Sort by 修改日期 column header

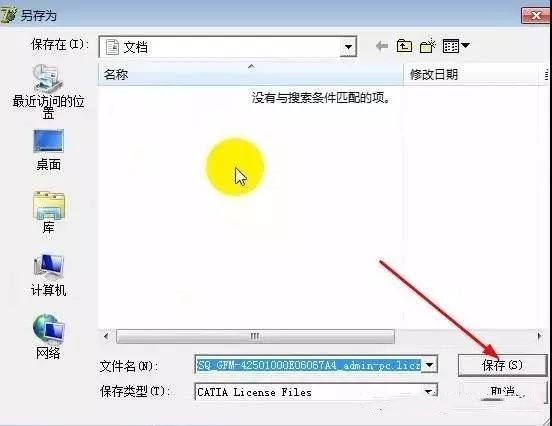point(470,74)
